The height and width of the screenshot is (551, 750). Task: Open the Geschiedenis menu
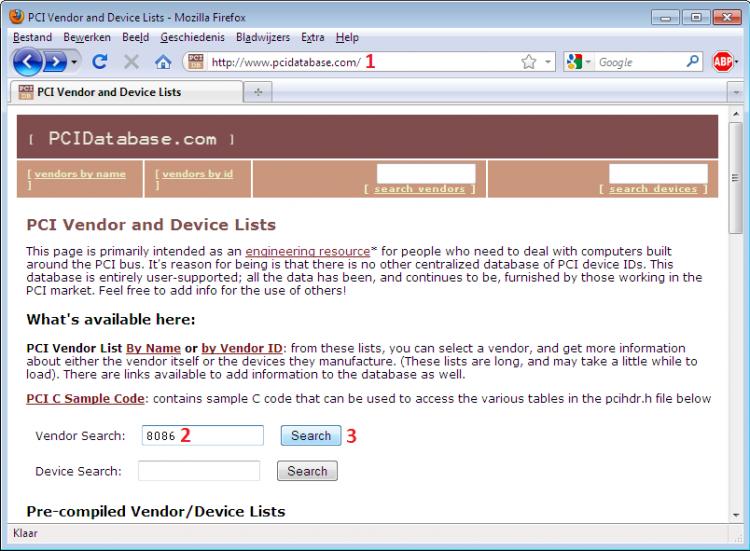tap(192, 37)
